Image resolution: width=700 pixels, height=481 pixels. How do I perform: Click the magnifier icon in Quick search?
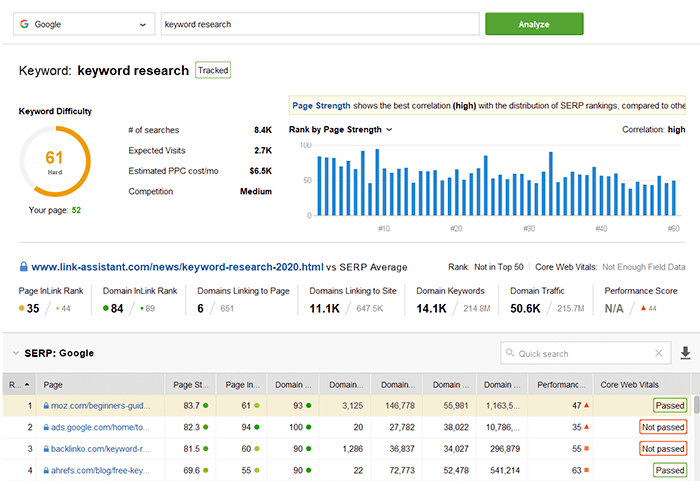coord(510,353)
